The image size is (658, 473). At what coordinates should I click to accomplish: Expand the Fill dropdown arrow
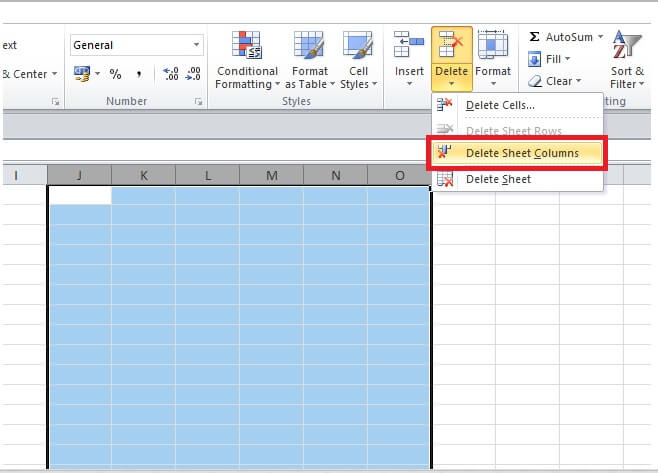pos(567,59)
